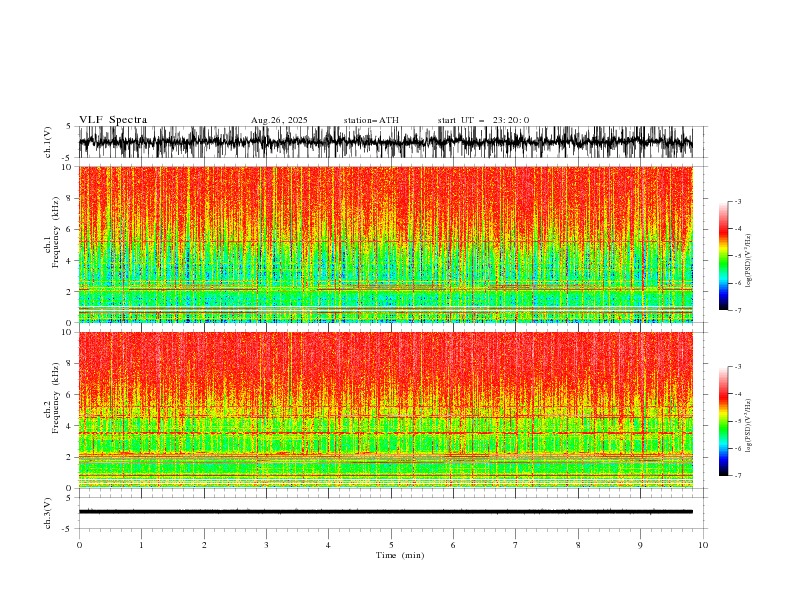792x612 pixels.
Task: Click the 'ch.3(V)' axis label
Action: pos(48,513)
